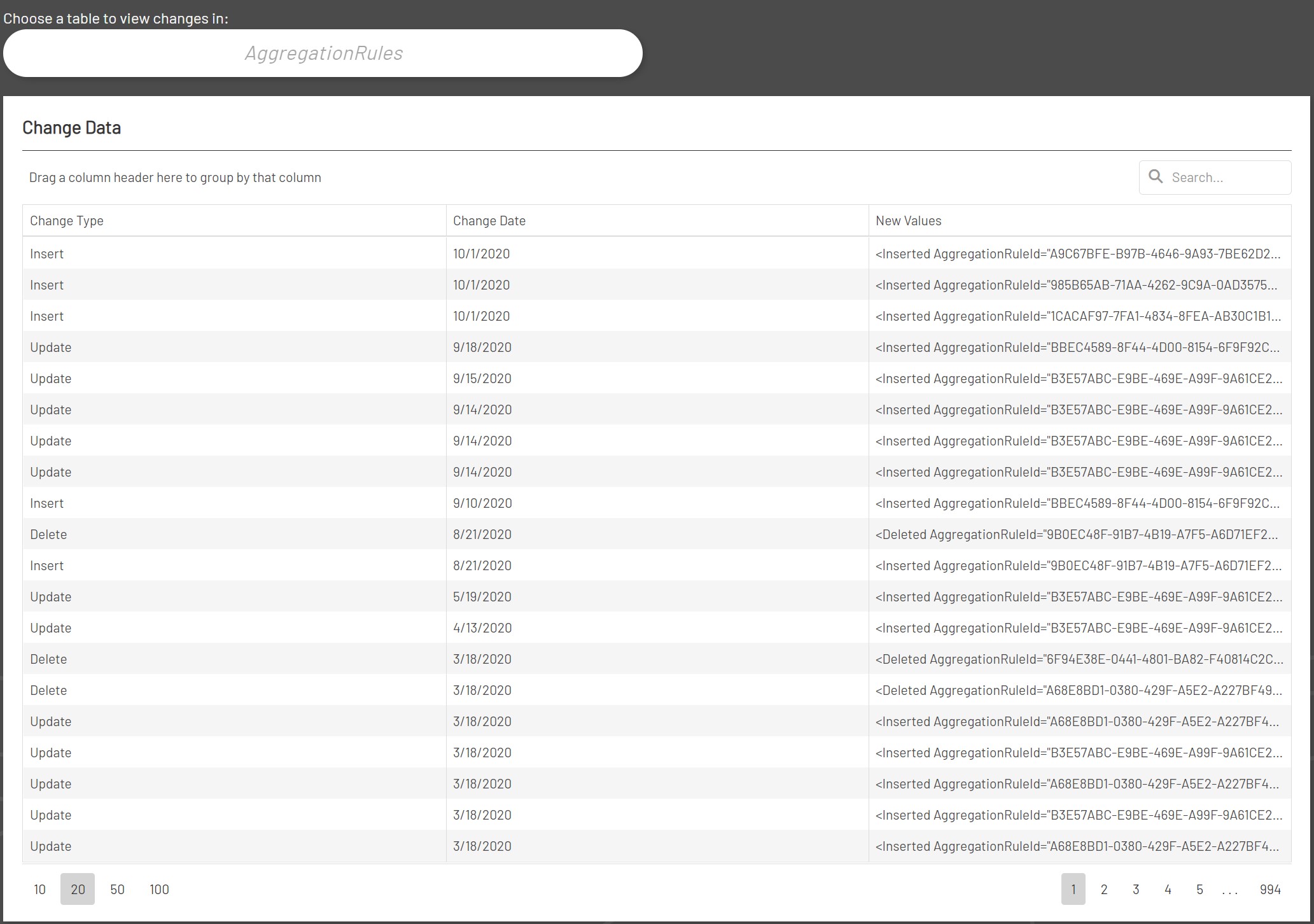The width and height of the screenshot is (1314, 924).
Task: Select page size 50
Action: (x=117, y=889)
